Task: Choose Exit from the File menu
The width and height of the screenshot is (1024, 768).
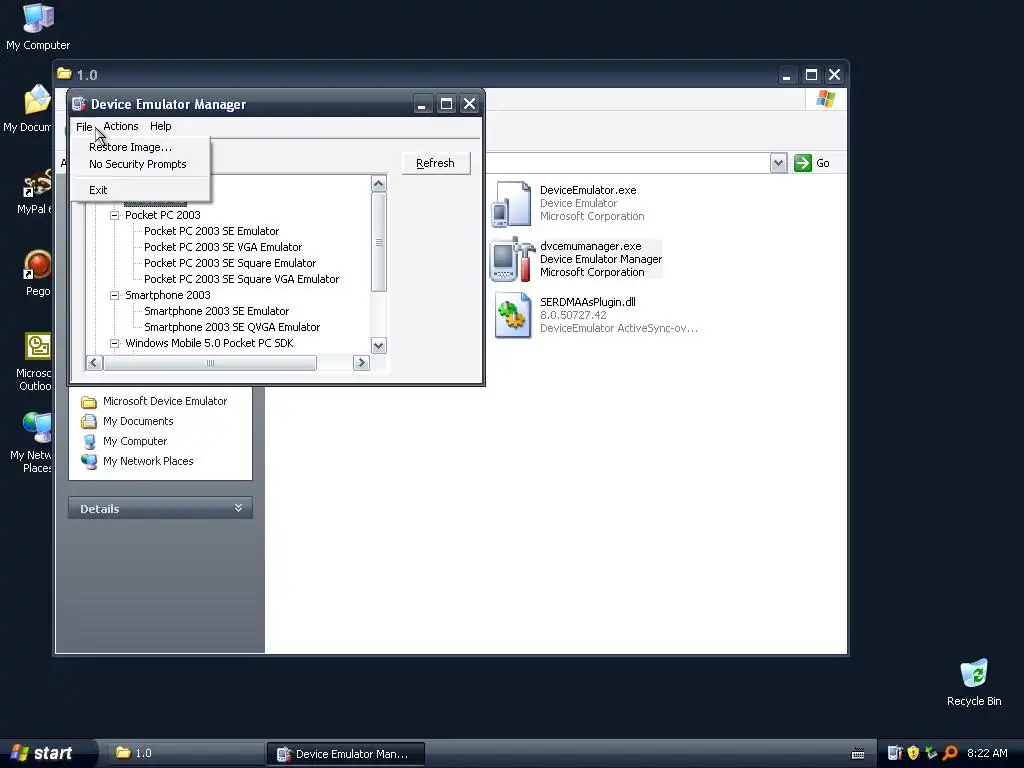Action: click(x=98, y=190)
